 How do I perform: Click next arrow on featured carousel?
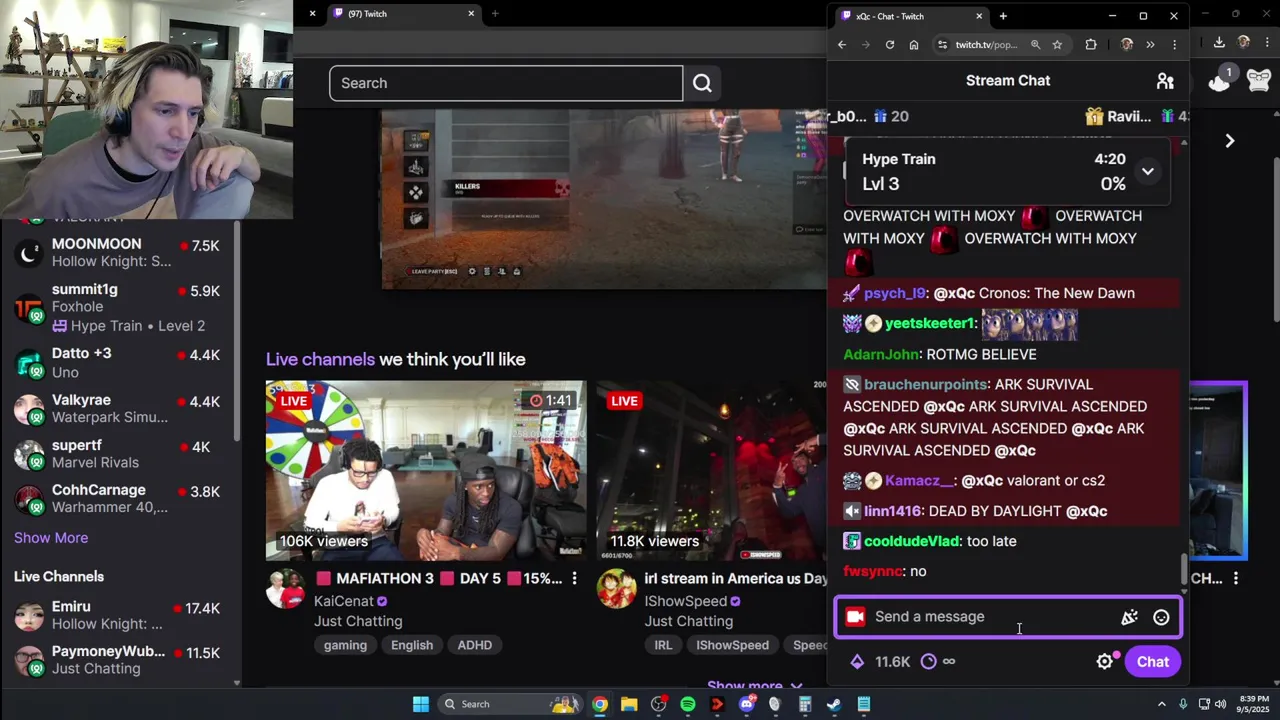coord(1230,141)
